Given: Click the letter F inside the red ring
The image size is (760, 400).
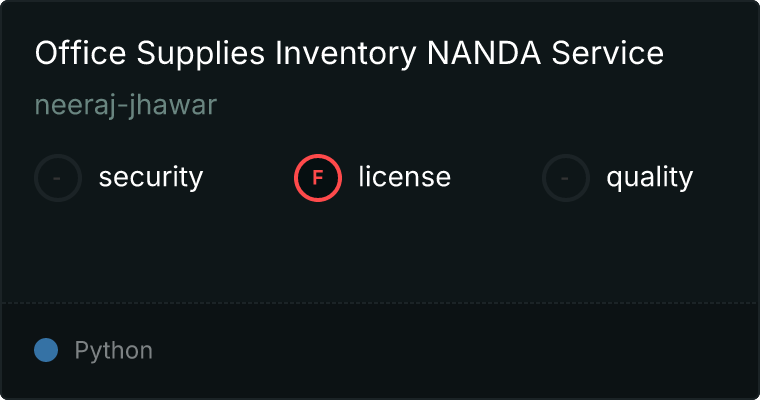Looking at the screenshot, I should click(x=318, y=178).
